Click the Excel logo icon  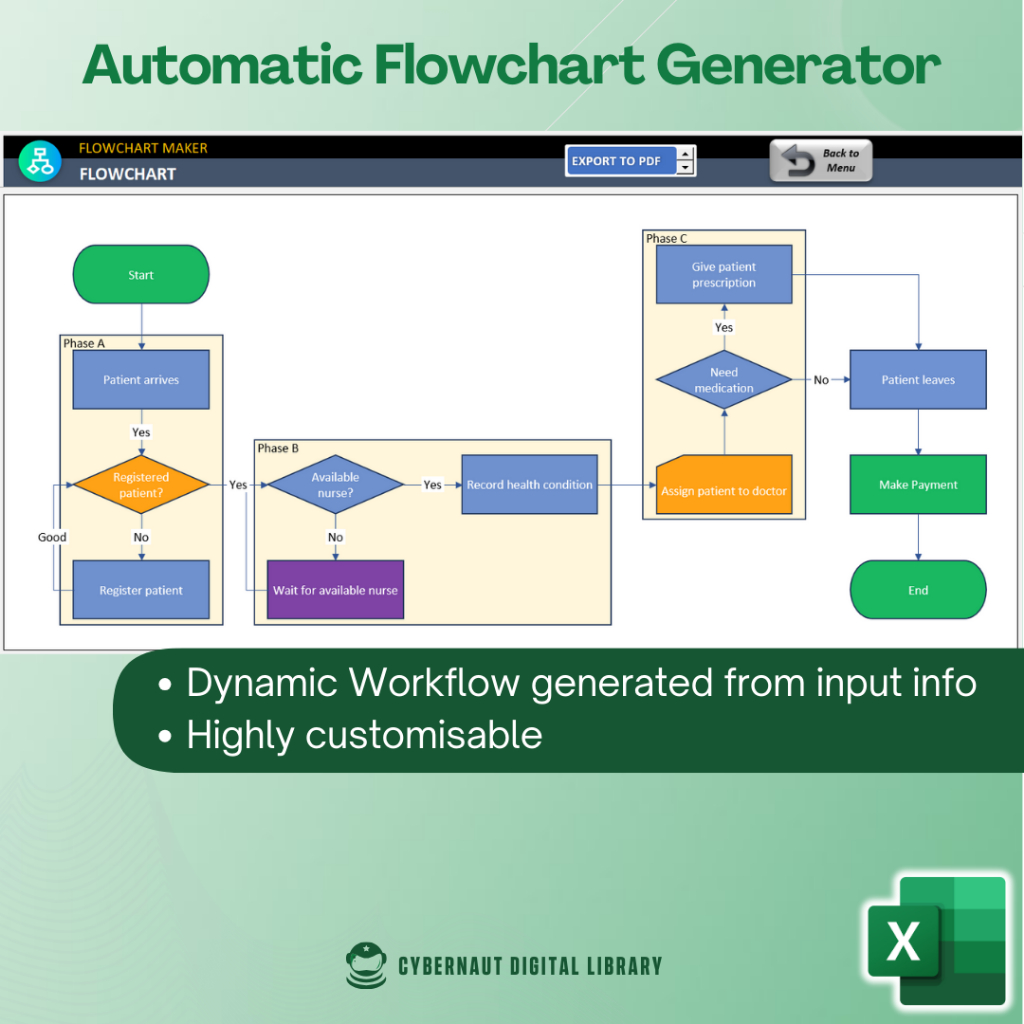(x=936, y=941)
